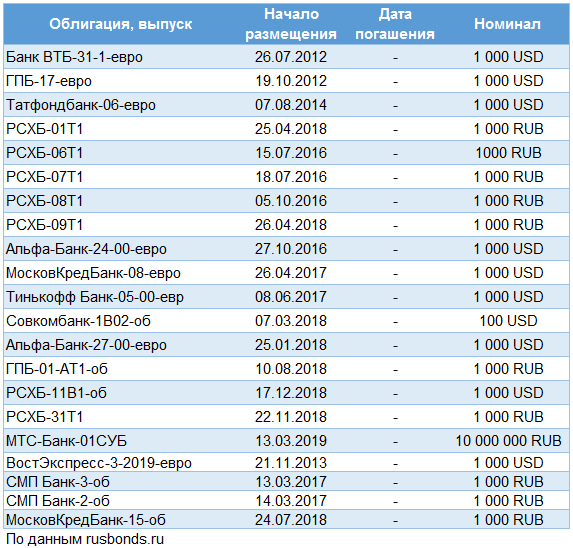The width and height of the screenshot is (573, 548).
Task: Select the nominal '1000 RUB' in РСХБ-06Т1 row
Action: [x=508, y=153]
